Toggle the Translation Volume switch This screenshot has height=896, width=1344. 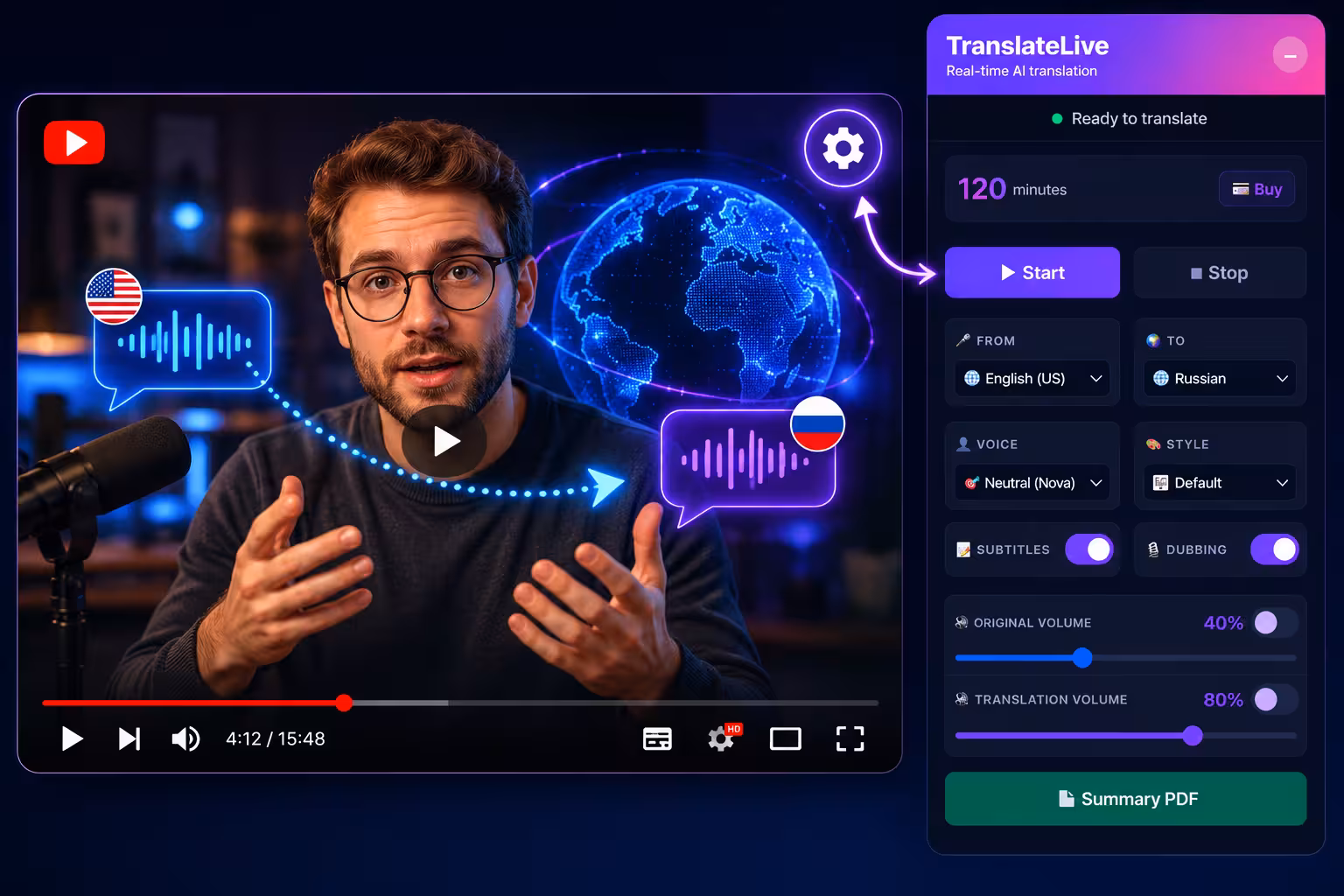coord(1275,699)
